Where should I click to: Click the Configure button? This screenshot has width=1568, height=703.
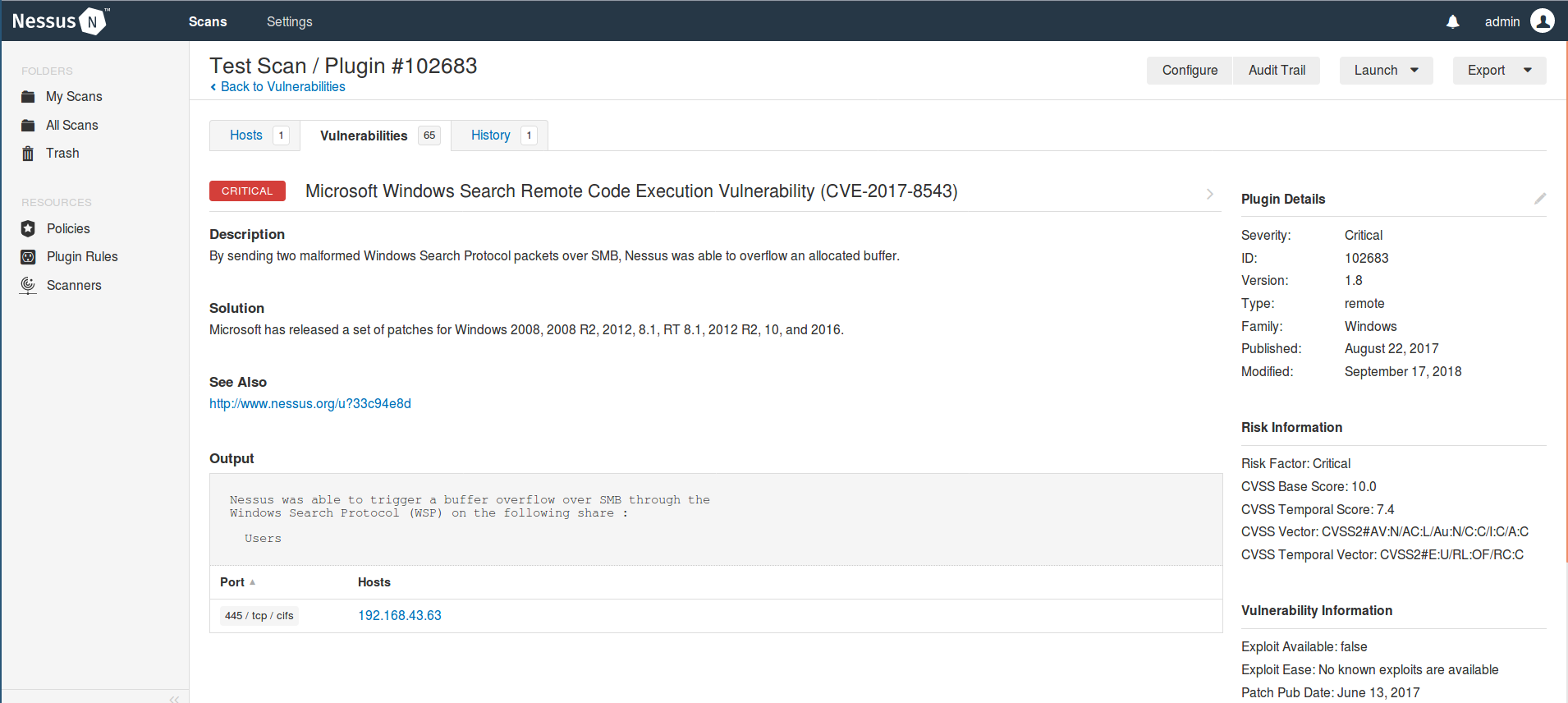(x=1190, y=71)
